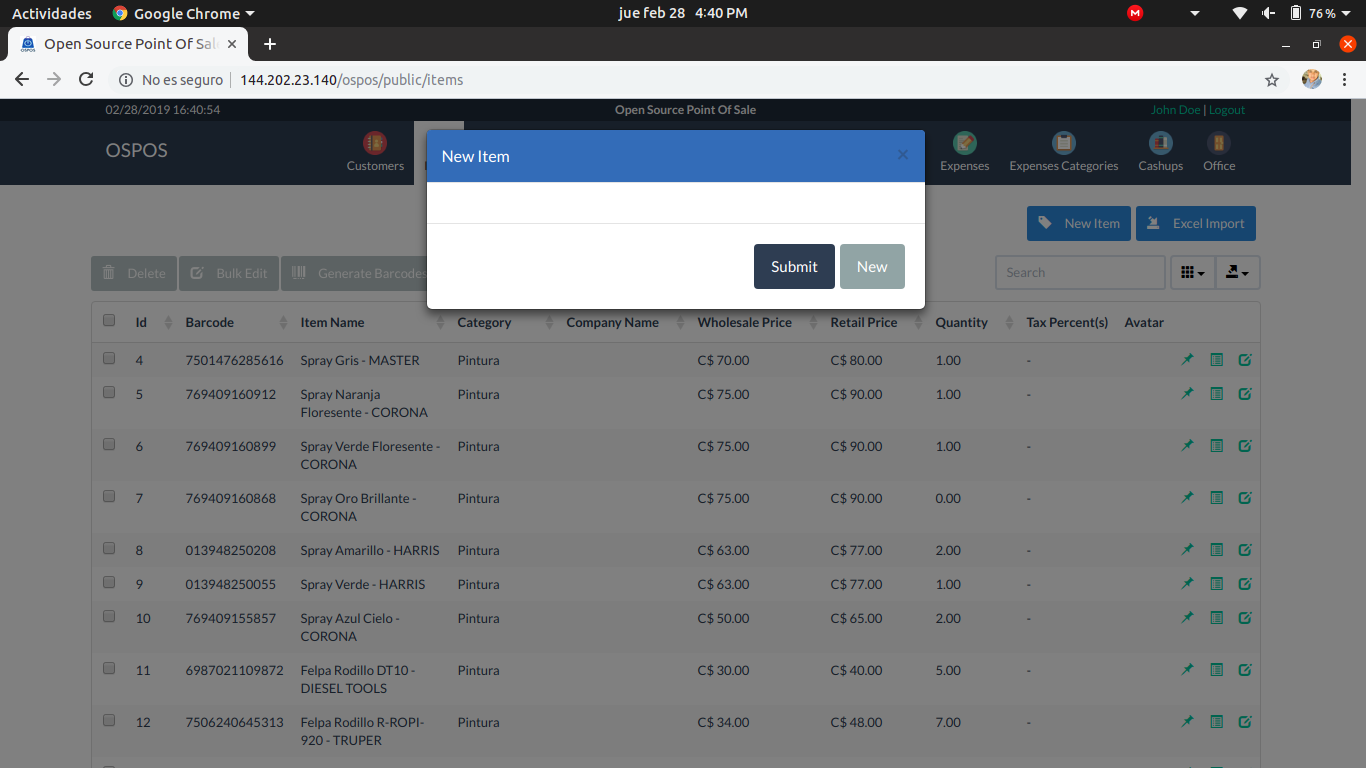Viewport: 1366px width, 768px height.
Task: Open the Actividades menu
Action: pyautogui.click(x=51, y=13)
